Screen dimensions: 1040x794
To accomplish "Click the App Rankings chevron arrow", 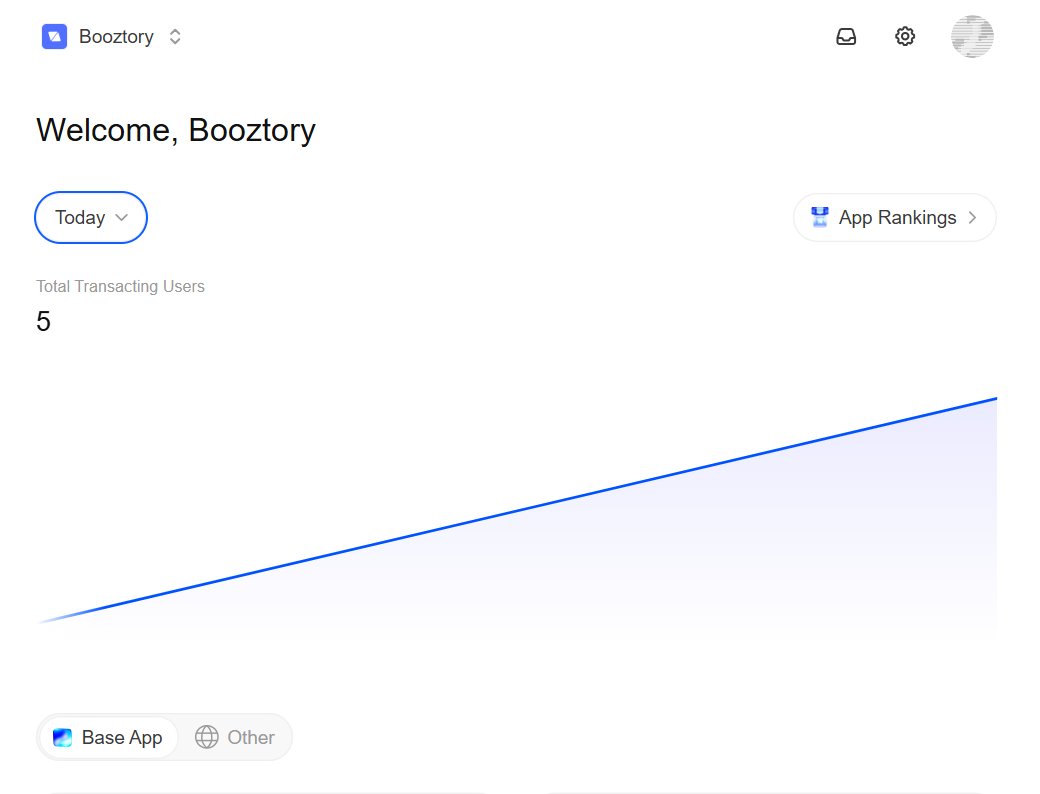I will tap(972, 218).
